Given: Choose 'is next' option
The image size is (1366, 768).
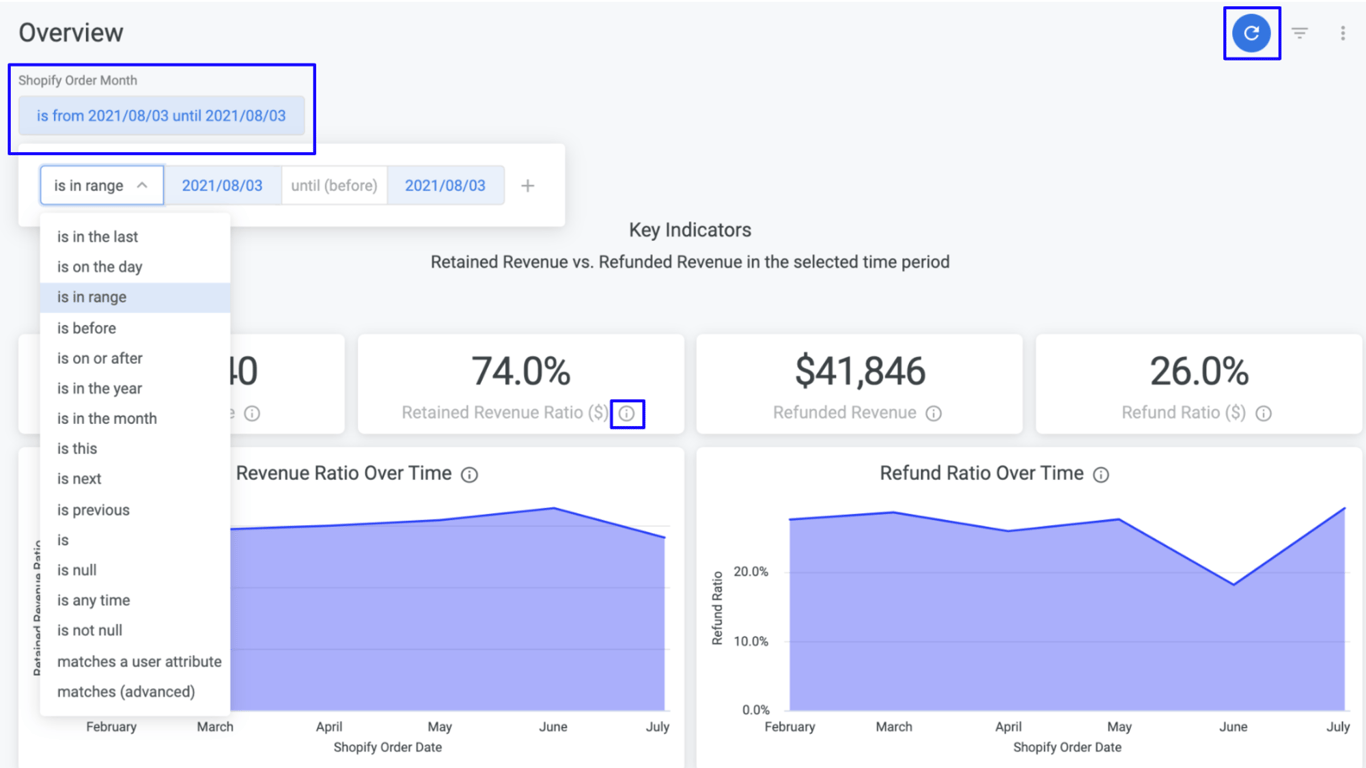Looking at the screenshot, I should coord(135,479).
